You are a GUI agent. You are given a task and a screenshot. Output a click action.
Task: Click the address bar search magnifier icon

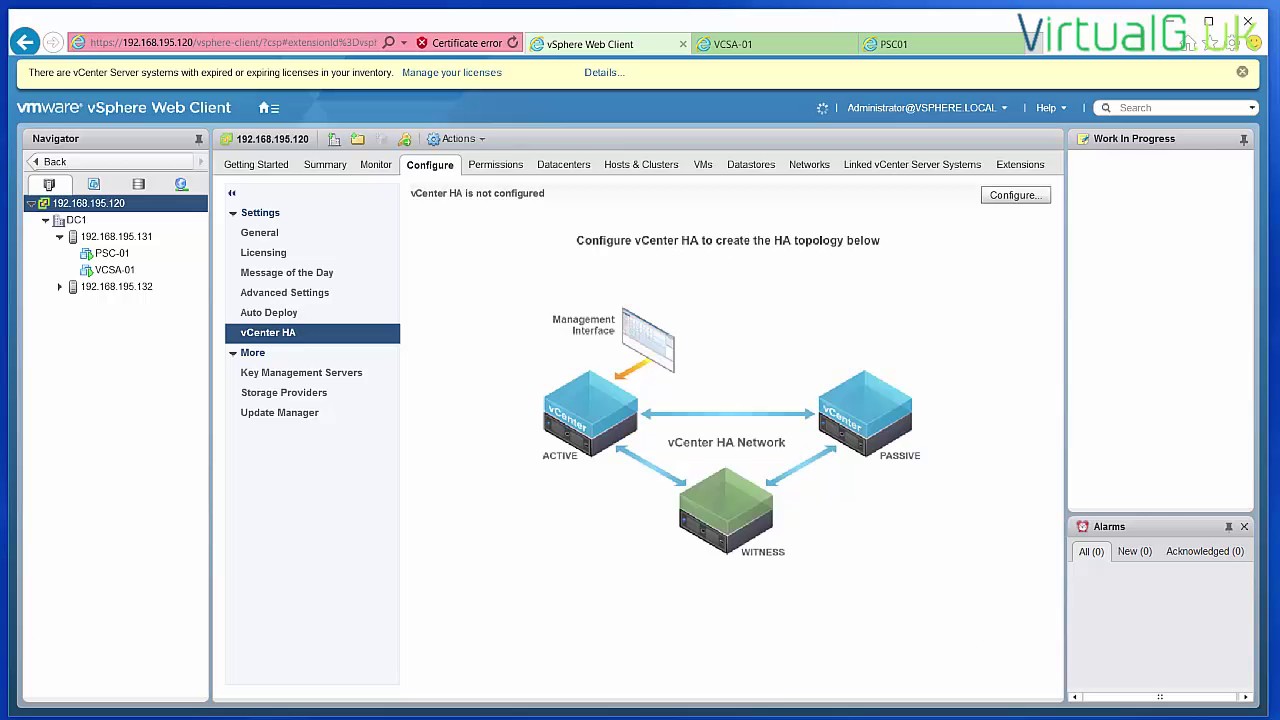pyautogui.click(x=389, y=43)
